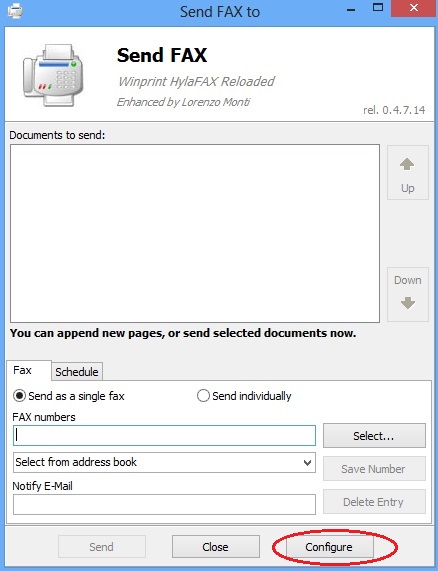Move document down with Down arrow
The width and height of the screenshot is (438, 571).
407,295
